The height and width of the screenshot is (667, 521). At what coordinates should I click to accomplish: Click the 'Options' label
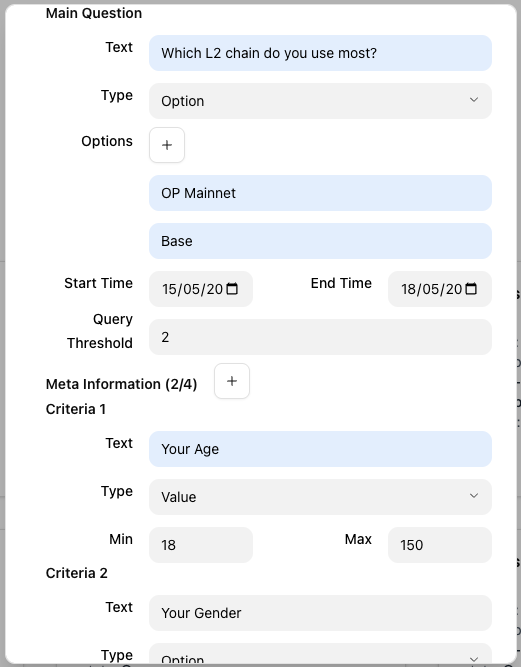click(107, 141)
